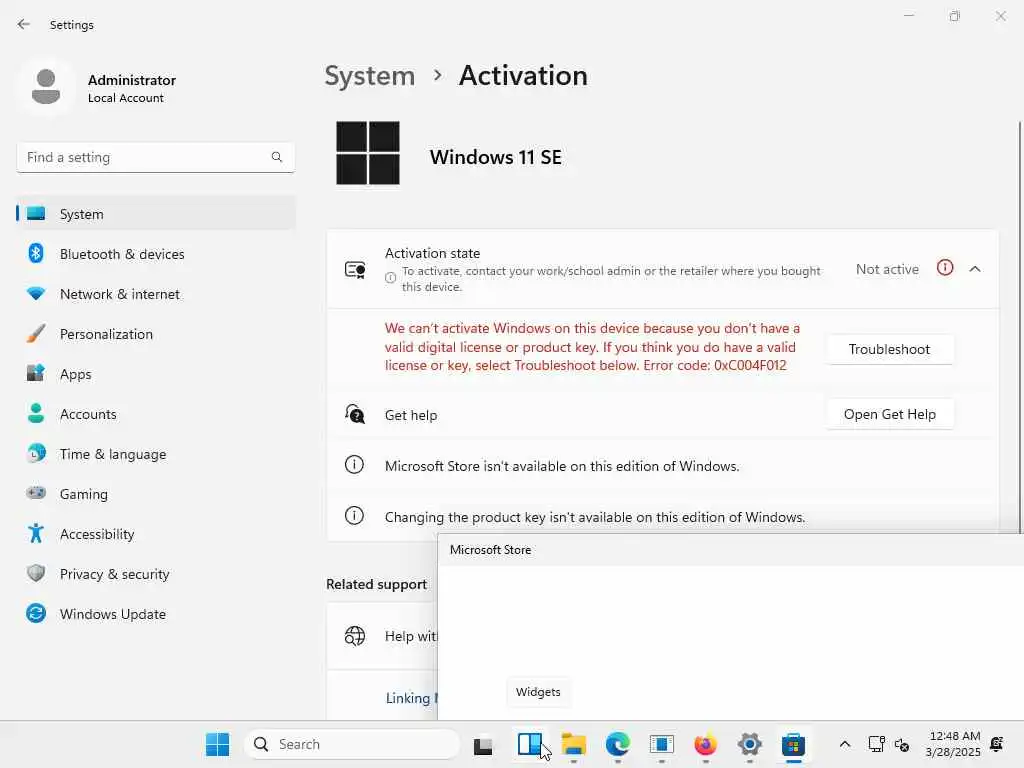Open File Explorer from the taskbar
1024x768 pixels.
pyautogui.click(x=573, y=744)
